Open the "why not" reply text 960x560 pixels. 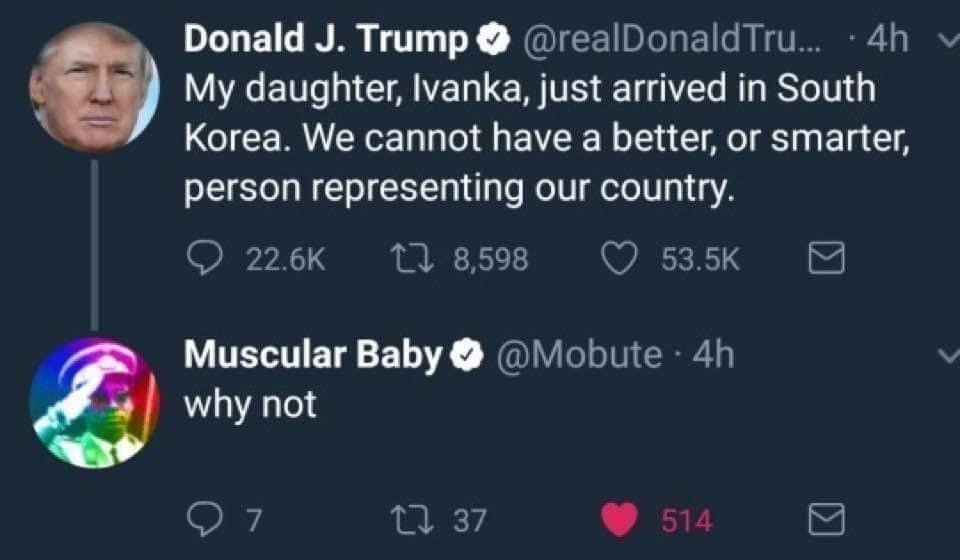(x=250, y=403)
